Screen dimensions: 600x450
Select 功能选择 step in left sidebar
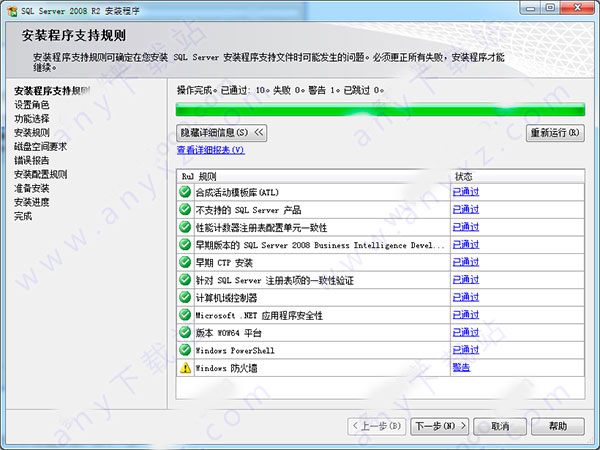(32, 118)
